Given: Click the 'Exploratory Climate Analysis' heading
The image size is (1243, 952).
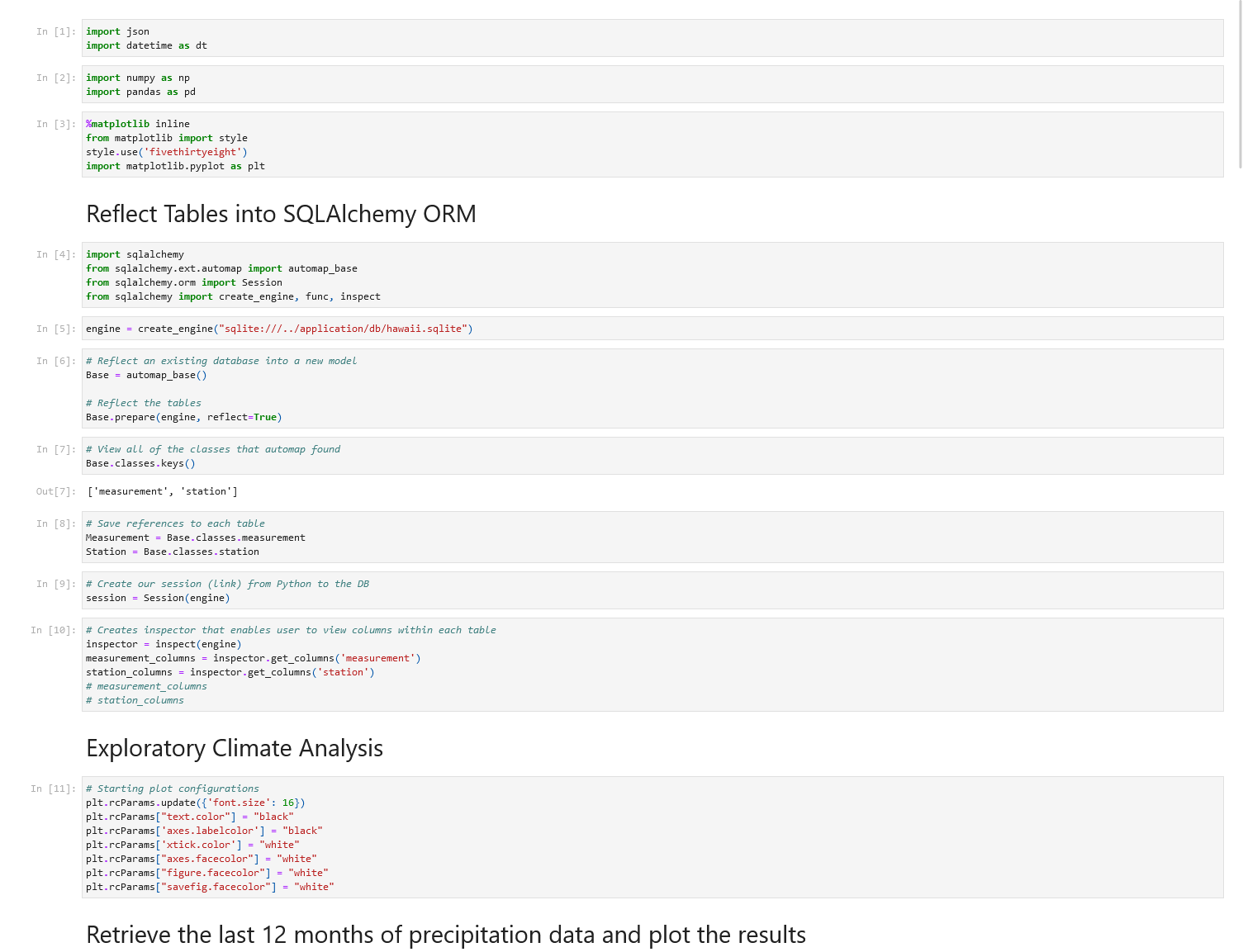Looking at the screenshot, I should pos(235,748).
